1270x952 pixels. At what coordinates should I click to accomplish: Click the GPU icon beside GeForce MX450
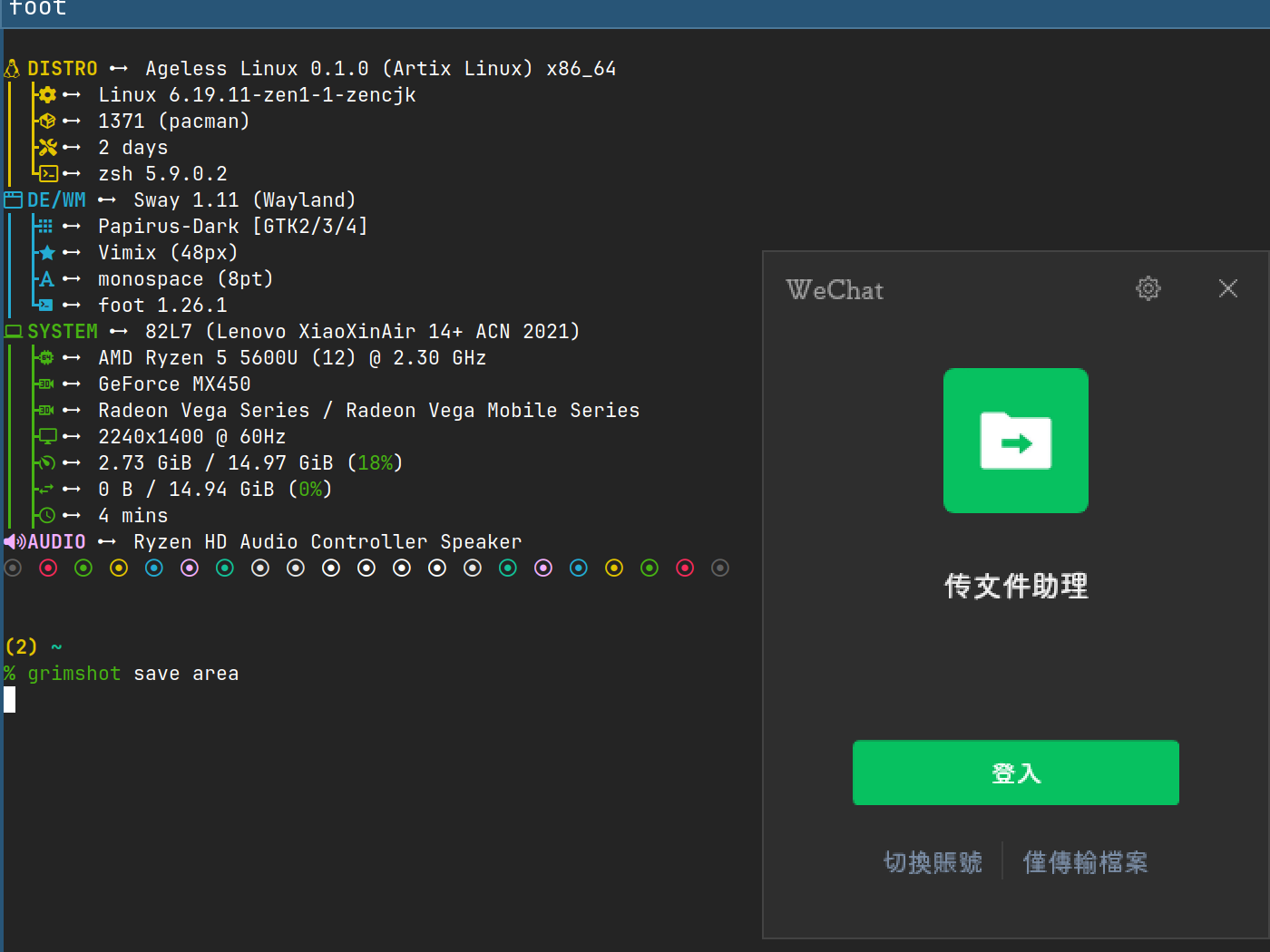(46, 384)
